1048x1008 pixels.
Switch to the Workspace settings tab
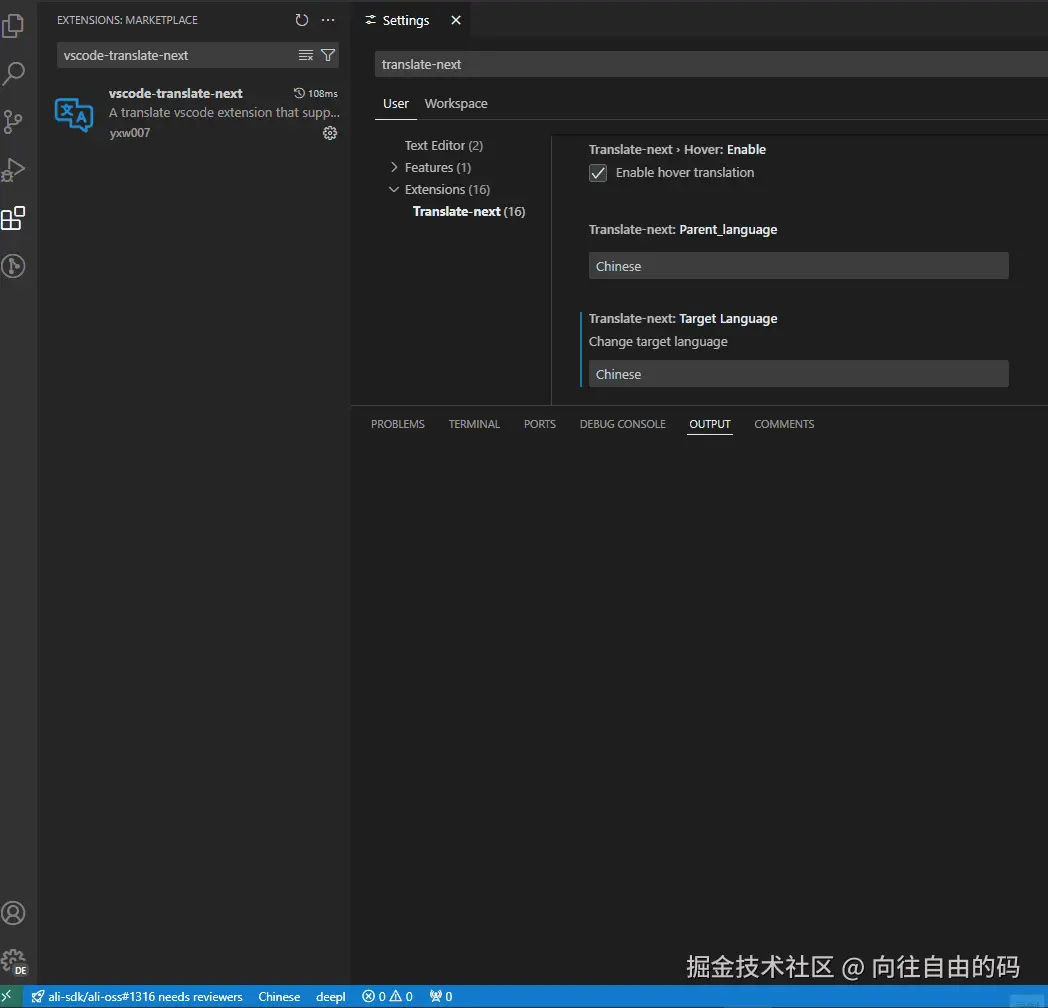point(456,104)
